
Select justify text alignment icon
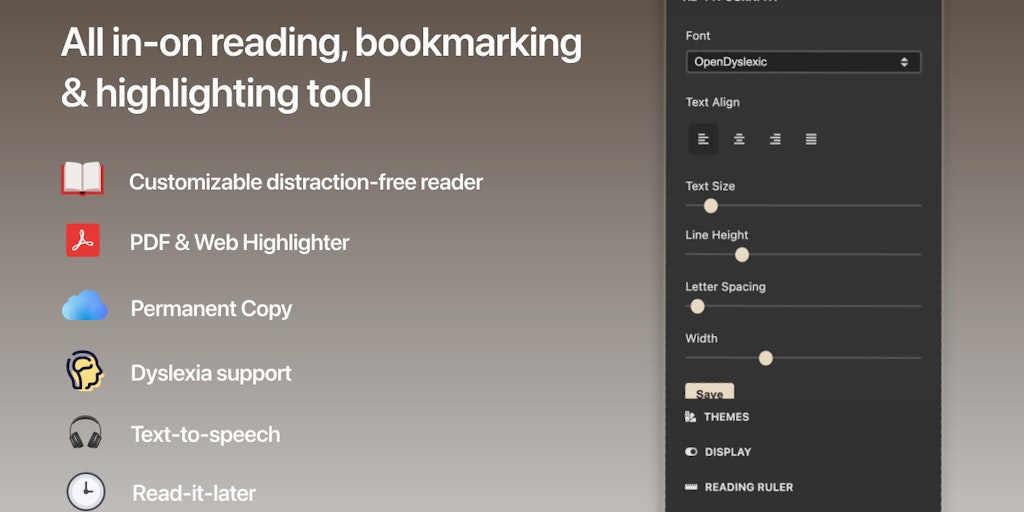[811, 139]
